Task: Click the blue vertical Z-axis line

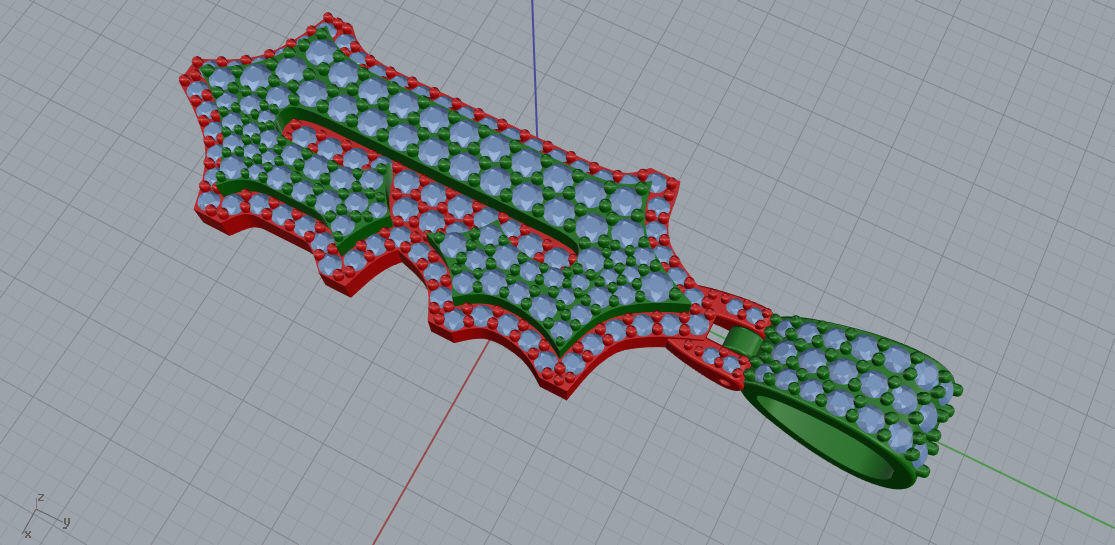Action: point(533,68)
